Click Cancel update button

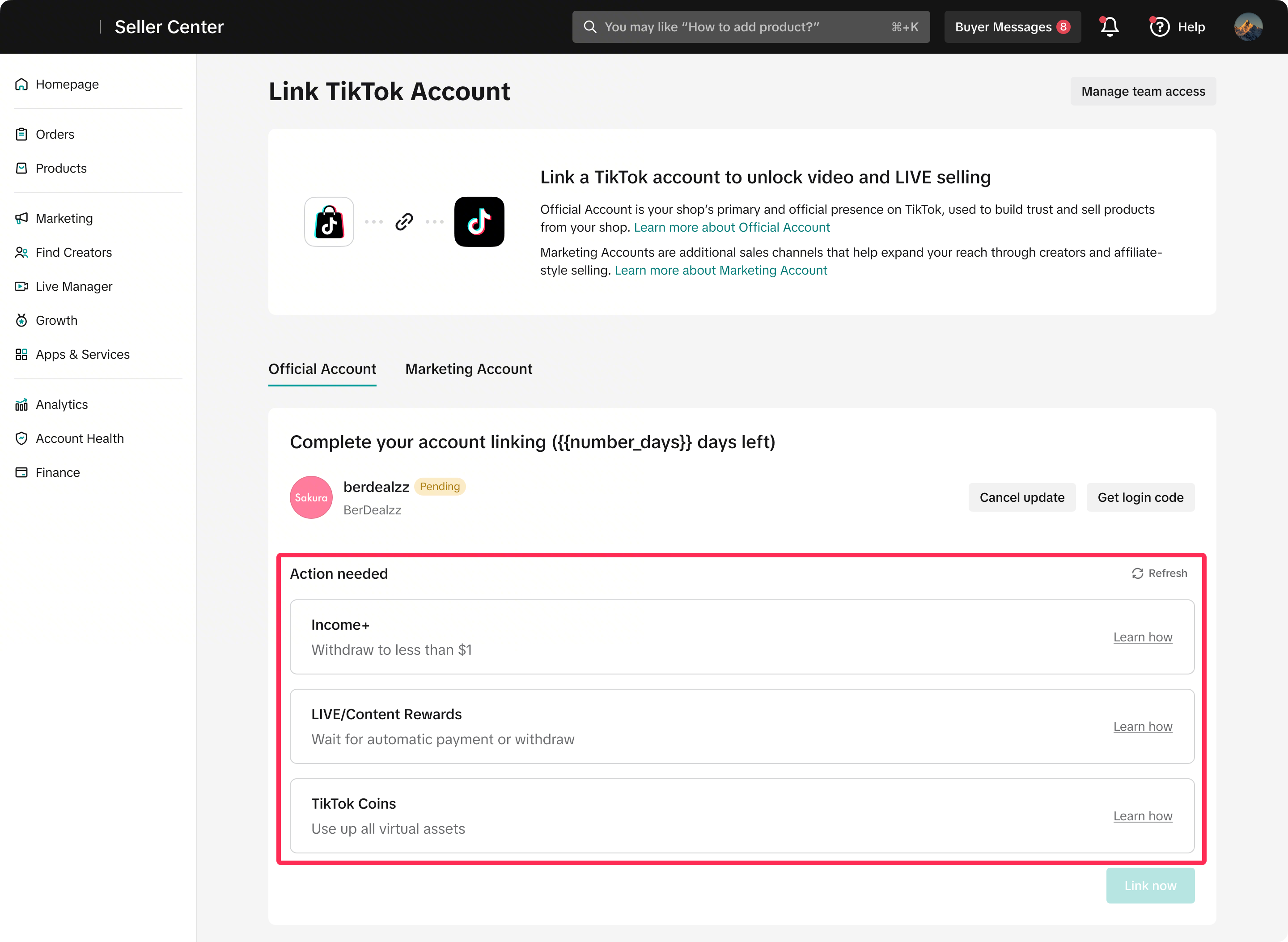click(x=1022, y=497)
